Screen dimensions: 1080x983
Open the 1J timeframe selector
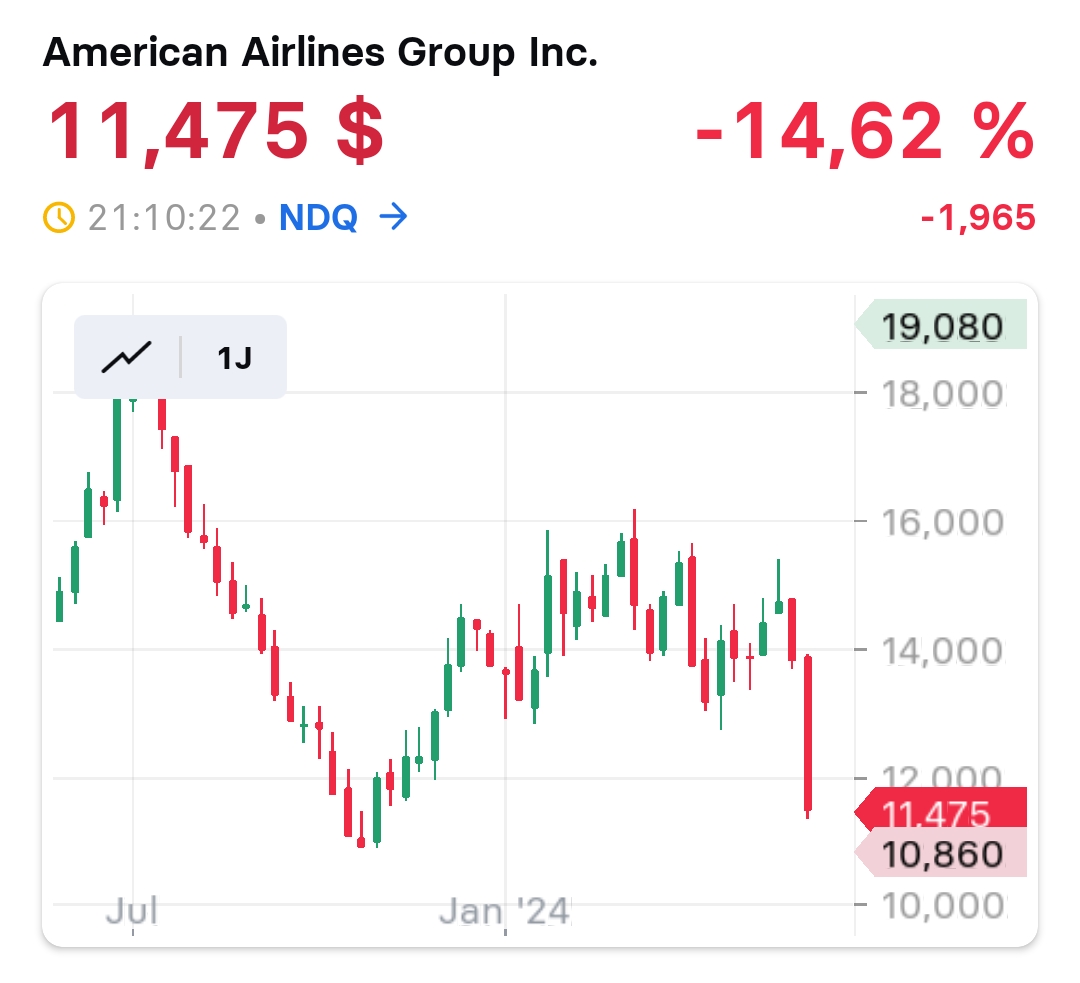coord(234,357)
